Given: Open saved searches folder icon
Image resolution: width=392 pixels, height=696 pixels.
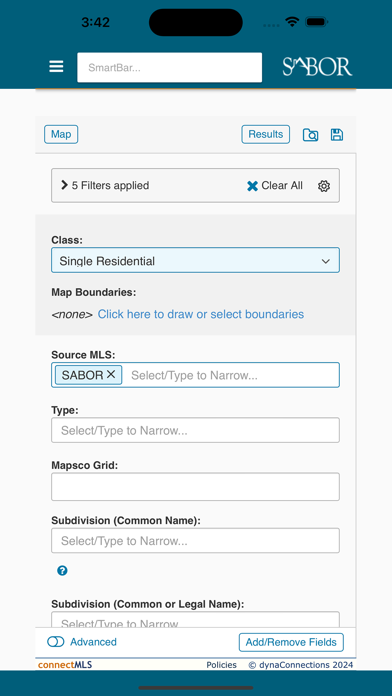Looking at the screenshot, I should coord(310,135).
